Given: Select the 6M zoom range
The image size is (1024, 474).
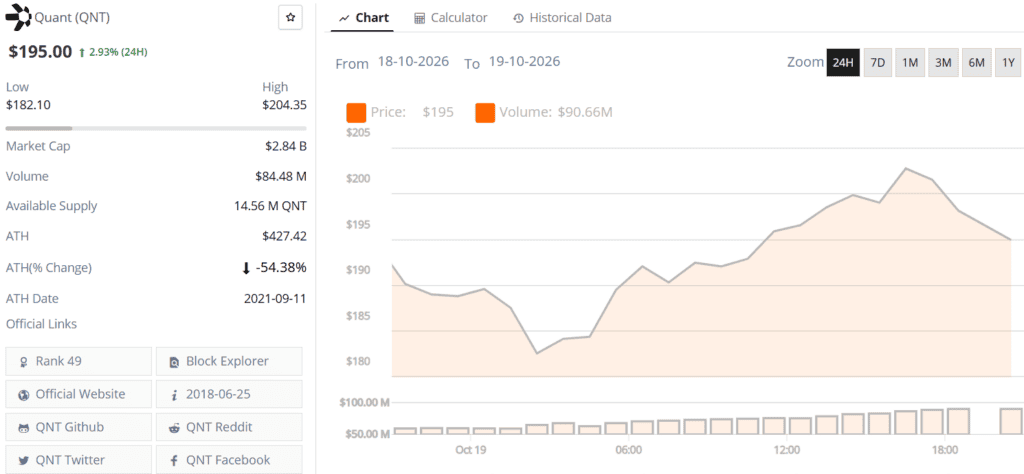Looking at the screenshot, I should coord(976,63).
